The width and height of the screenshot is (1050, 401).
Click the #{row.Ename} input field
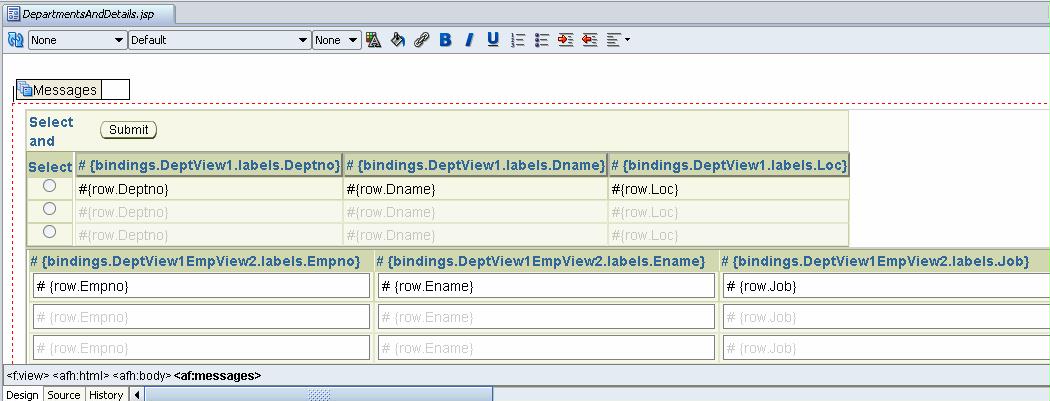pyautogui.click(x=546, y=286)
